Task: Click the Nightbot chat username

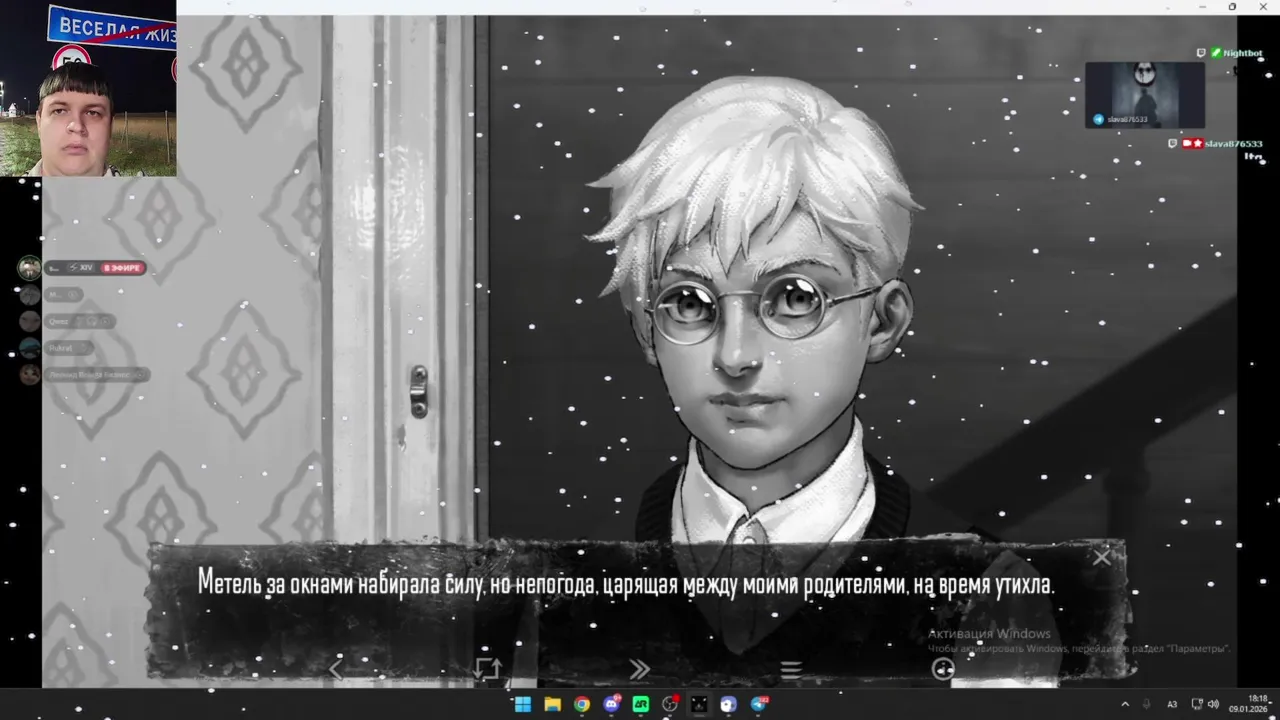Action: tap(1243, 53)
